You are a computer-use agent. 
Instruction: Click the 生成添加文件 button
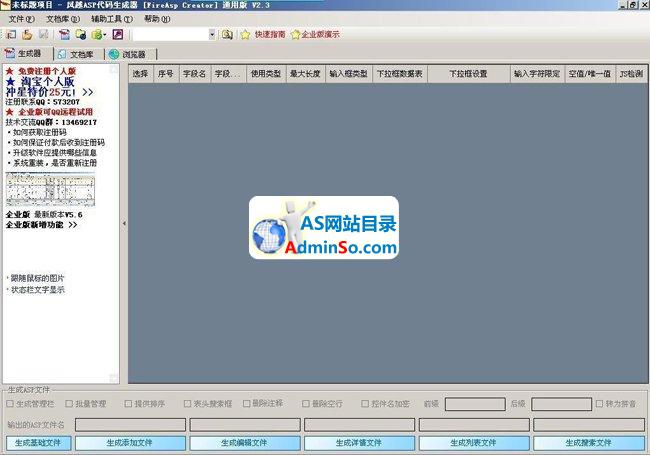click(130, 443)
